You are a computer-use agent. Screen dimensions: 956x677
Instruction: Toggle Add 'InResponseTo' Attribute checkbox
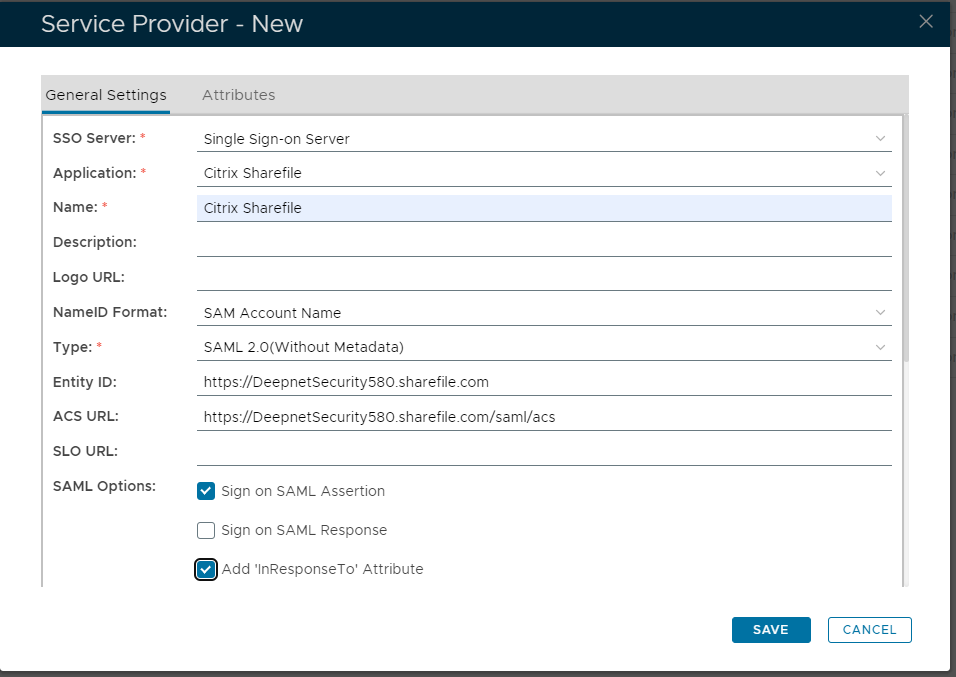click(206, 569)
